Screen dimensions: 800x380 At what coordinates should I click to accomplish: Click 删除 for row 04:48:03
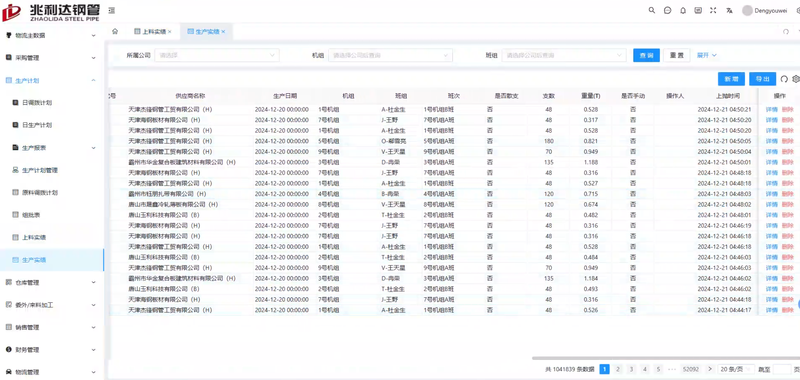pos(788,194)
